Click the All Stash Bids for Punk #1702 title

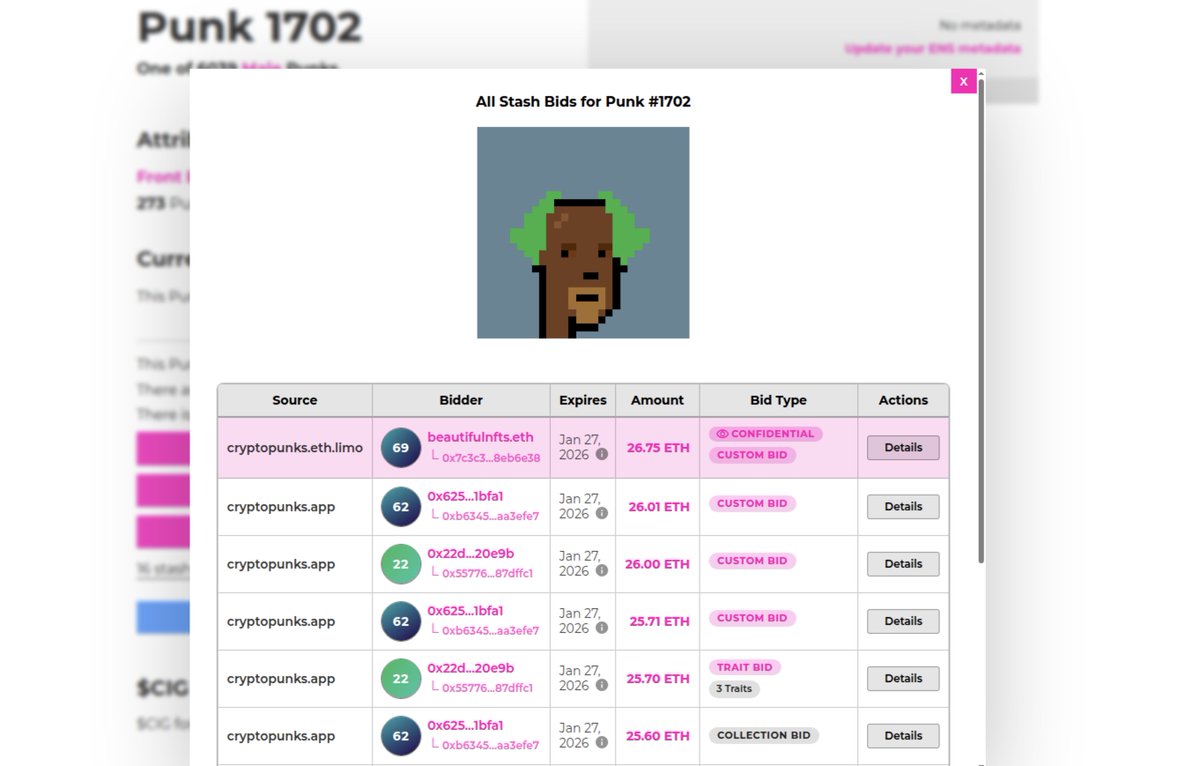[x=583, y=101]
